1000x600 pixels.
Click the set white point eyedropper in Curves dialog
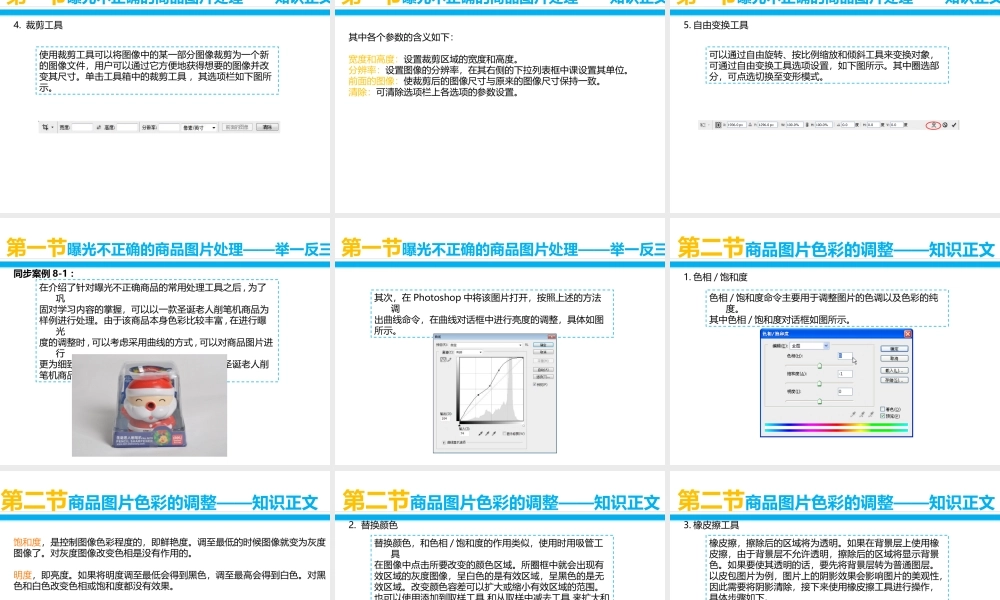tap(494, 433)
